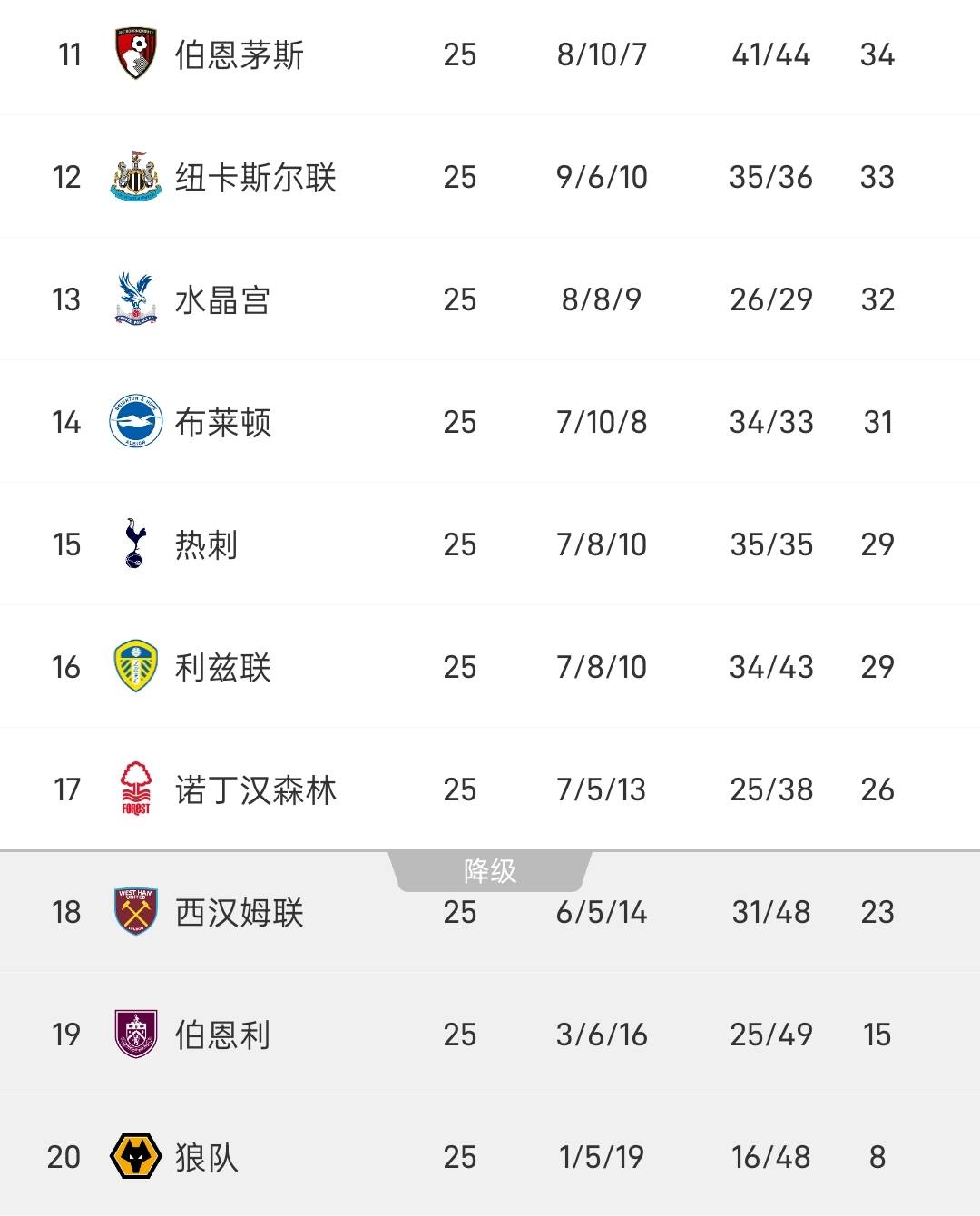Click the 利兹联 team name
Screen dimensions: 980x1216
[x=222, y=668]
